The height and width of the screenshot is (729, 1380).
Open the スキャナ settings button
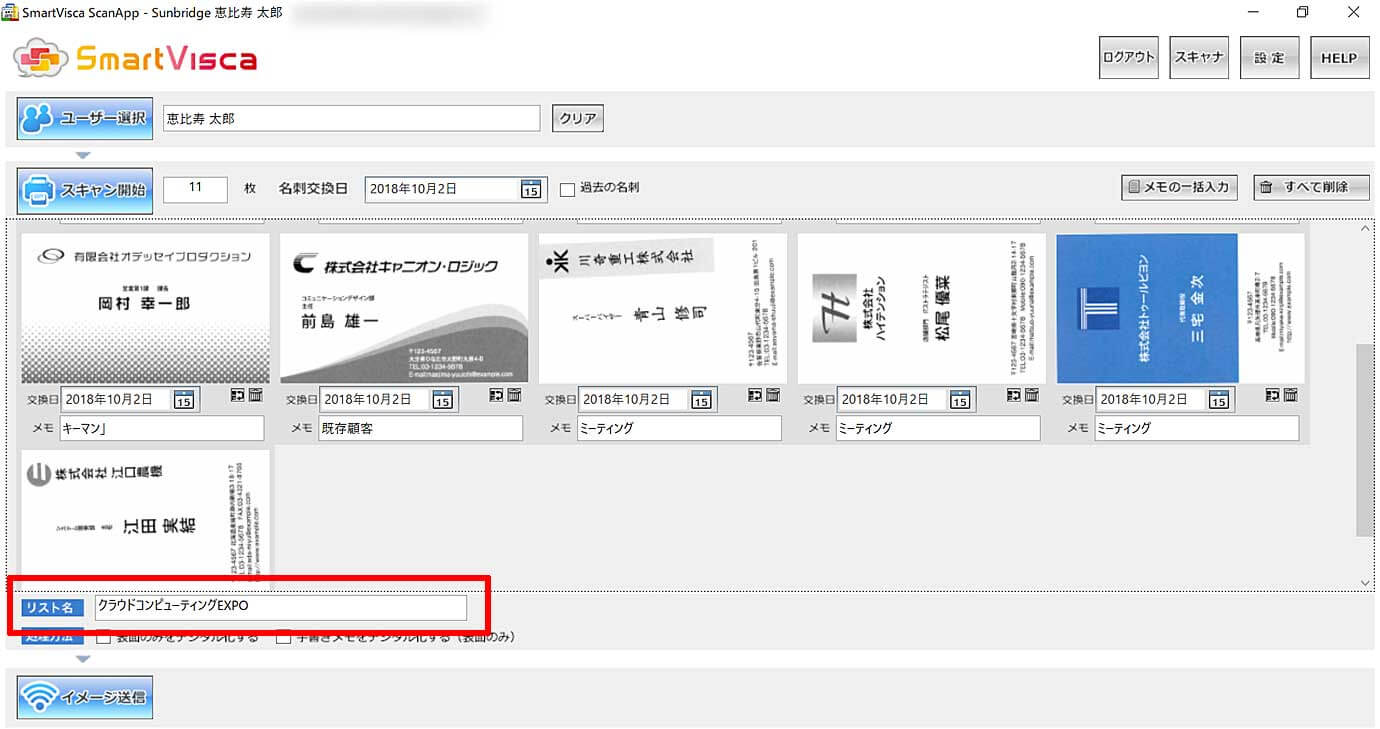pos(1198,58)
